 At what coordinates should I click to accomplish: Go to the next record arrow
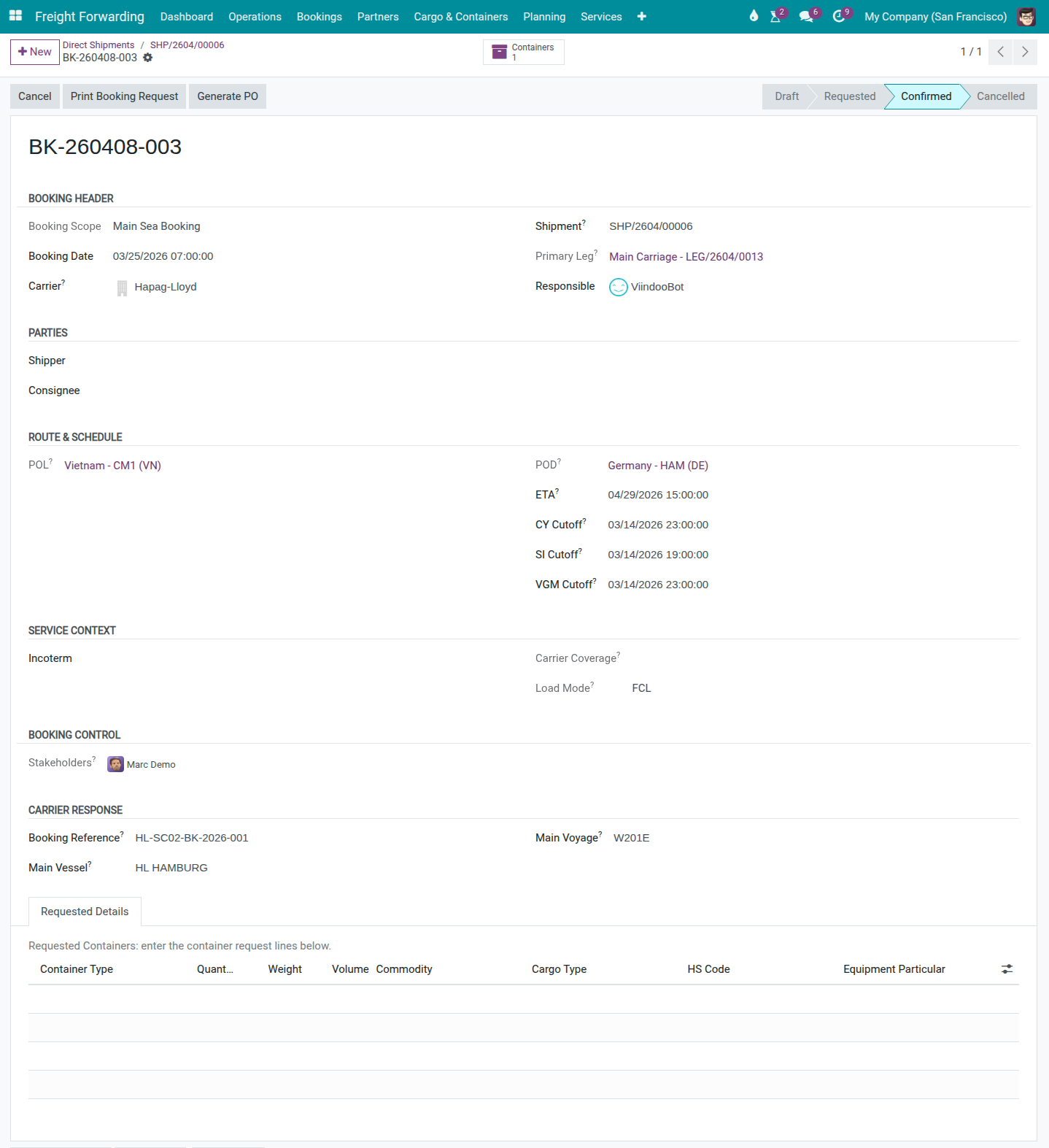click(x=1025, y=52)
